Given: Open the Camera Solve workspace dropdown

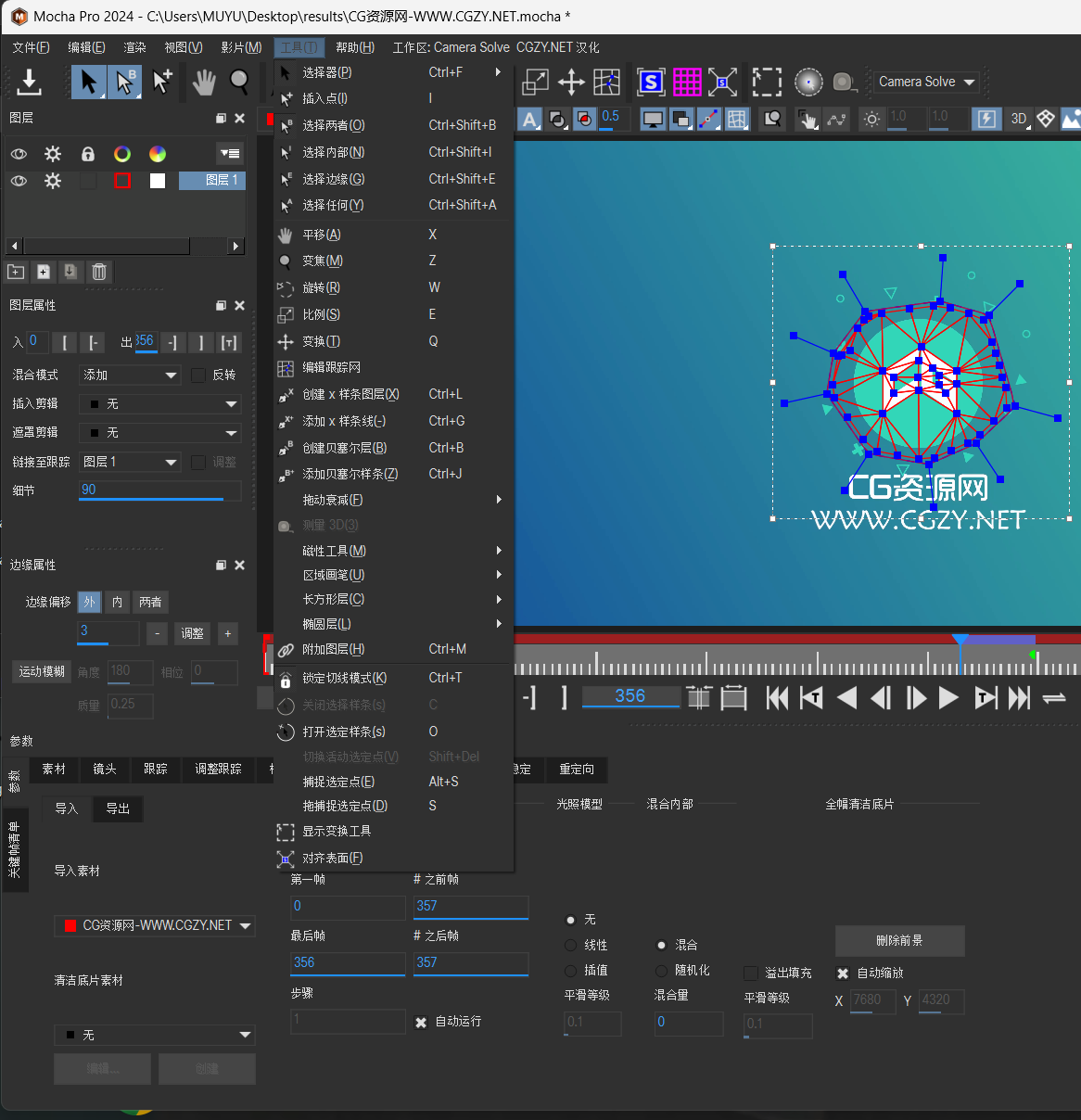Looking at the screenshot, I should pos(927,82).
